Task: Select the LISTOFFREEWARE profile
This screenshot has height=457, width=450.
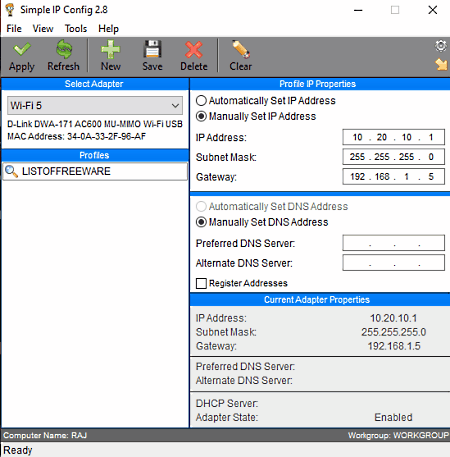Action: coord(95,171)
